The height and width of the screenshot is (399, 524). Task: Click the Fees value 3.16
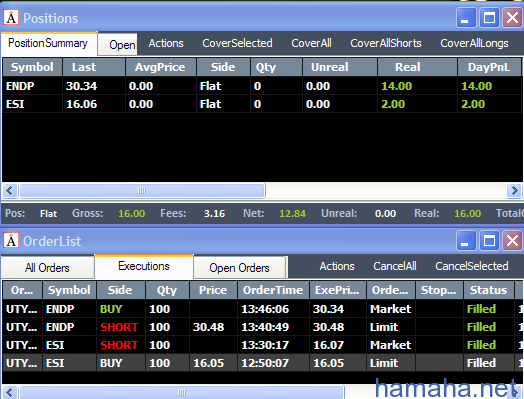coord(214,214)
